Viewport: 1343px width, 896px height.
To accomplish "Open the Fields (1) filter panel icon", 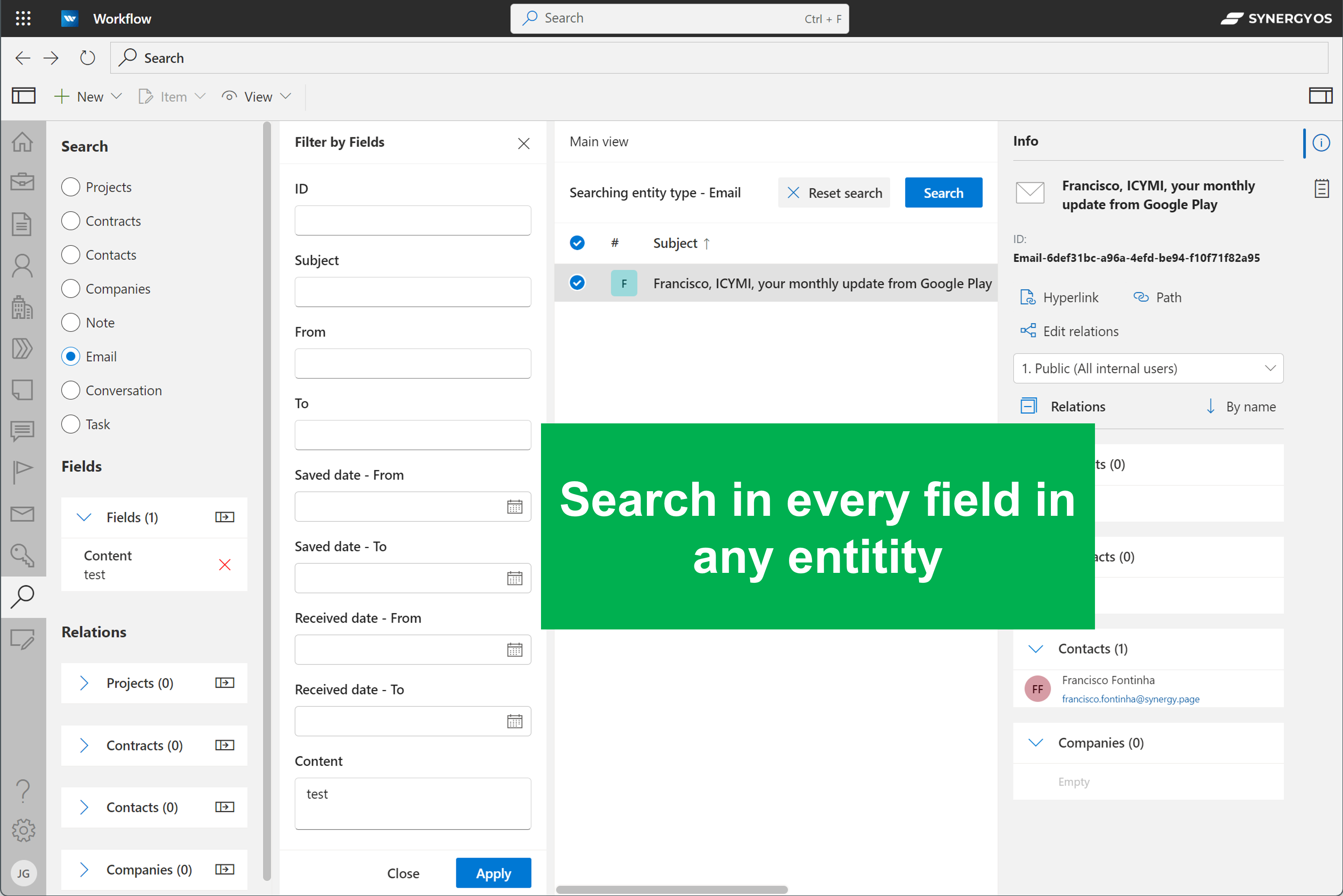I will pyautogui.click(x=225, y=517).
